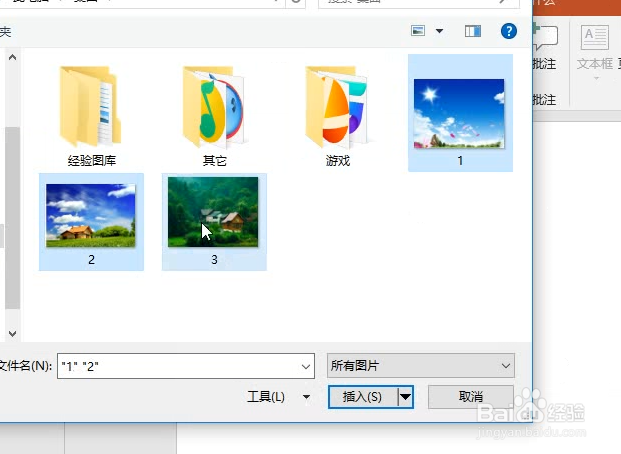Click the file name label 3
621x454 pixels.
coord(214,259)
